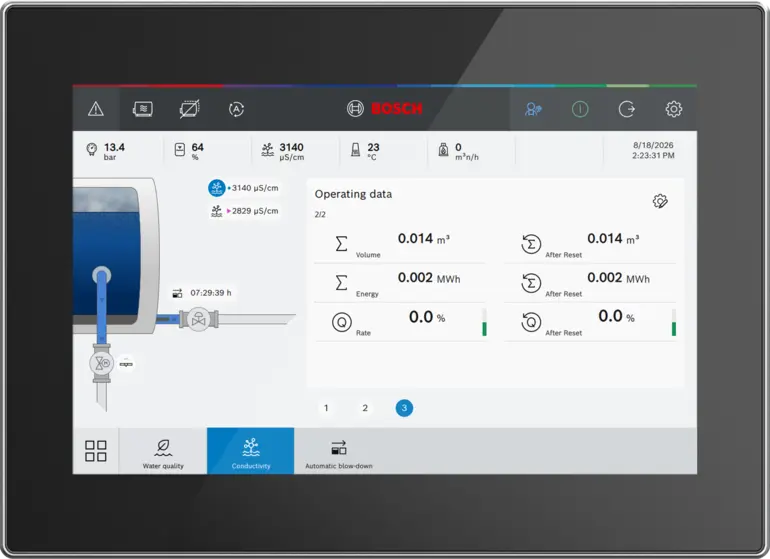Click the boiler tank graphic
The height and width of the screenshot is (559, 770).
(x=114, y=256)
